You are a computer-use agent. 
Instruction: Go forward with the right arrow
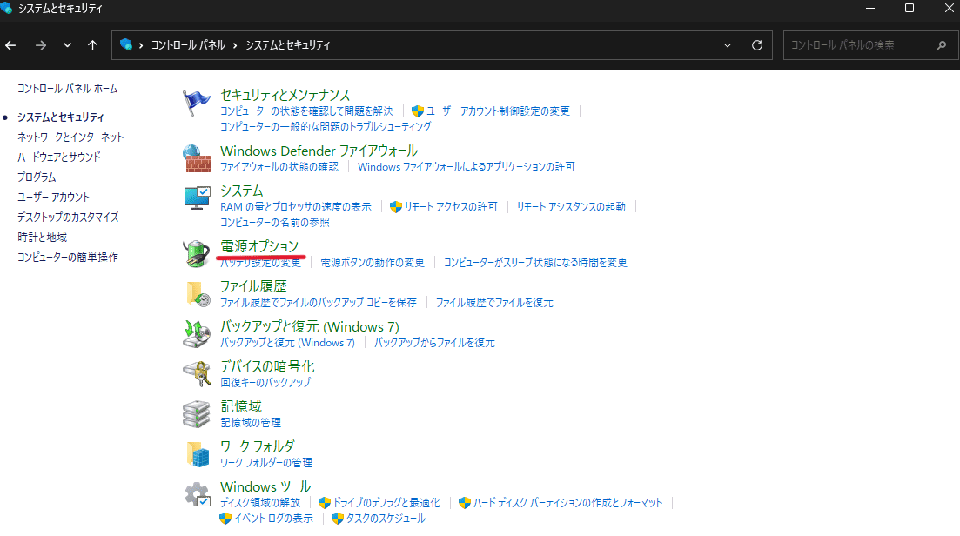click(x=40, y=45)
